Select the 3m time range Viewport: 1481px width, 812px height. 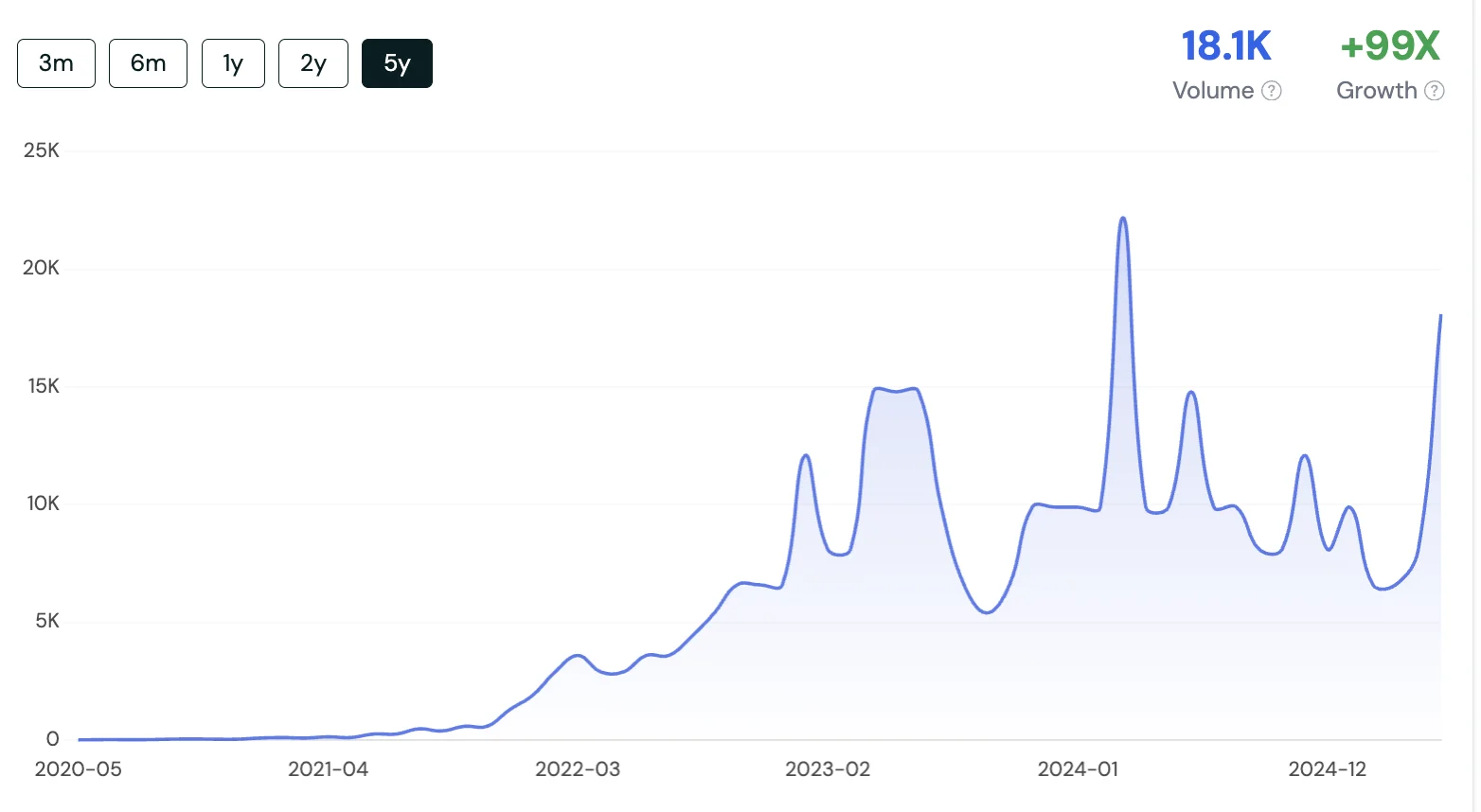coord(56,62)
